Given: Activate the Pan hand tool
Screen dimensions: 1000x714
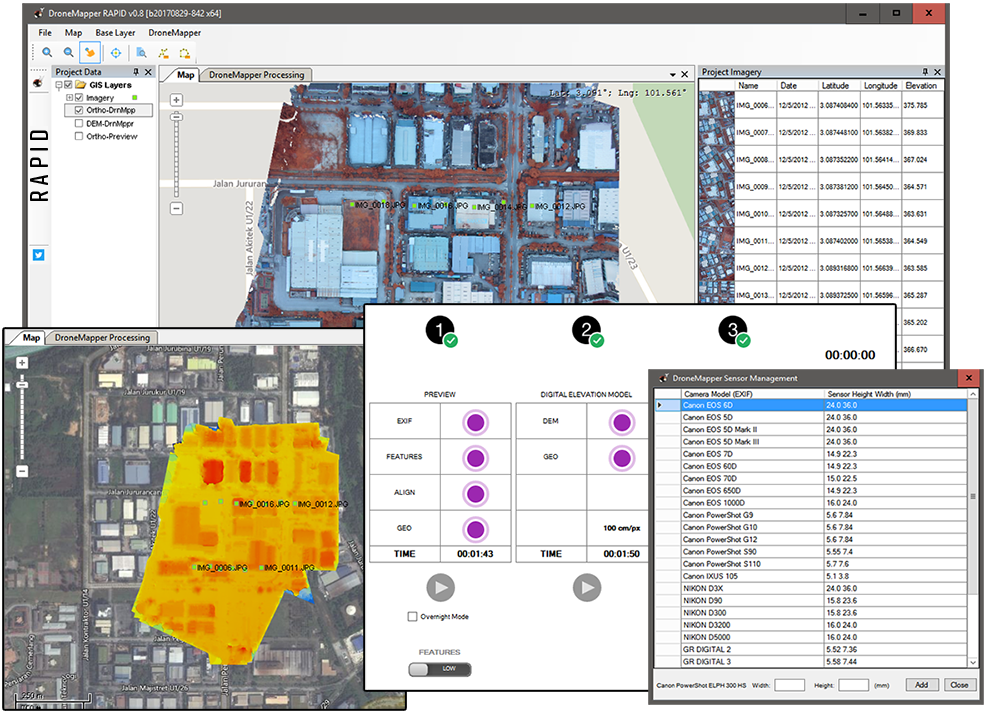Looking at the screenshot, I should [90, 53].
